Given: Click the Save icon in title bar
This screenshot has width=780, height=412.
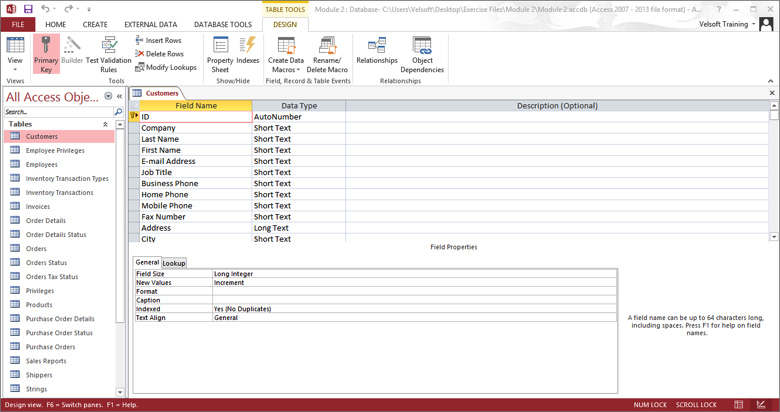Looking at the screenshot, I should (28, 9).
